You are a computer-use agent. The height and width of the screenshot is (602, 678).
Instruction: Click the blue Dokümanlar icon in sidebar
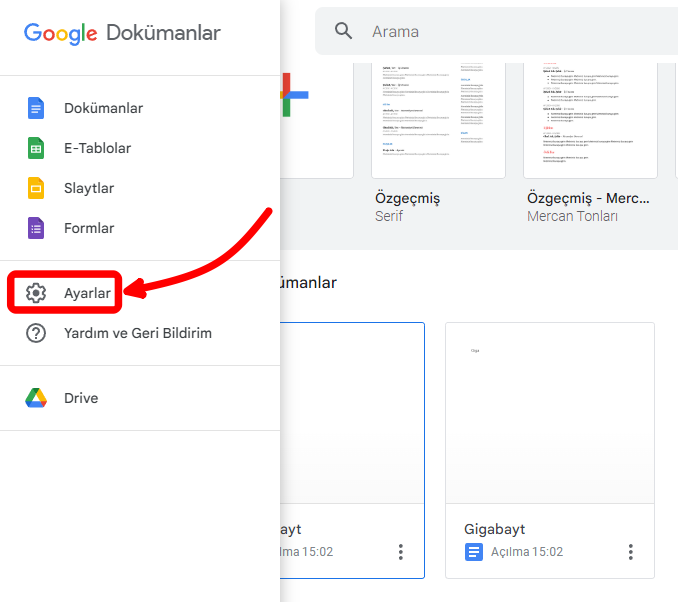pyautogui.click(x=36, y=108)
